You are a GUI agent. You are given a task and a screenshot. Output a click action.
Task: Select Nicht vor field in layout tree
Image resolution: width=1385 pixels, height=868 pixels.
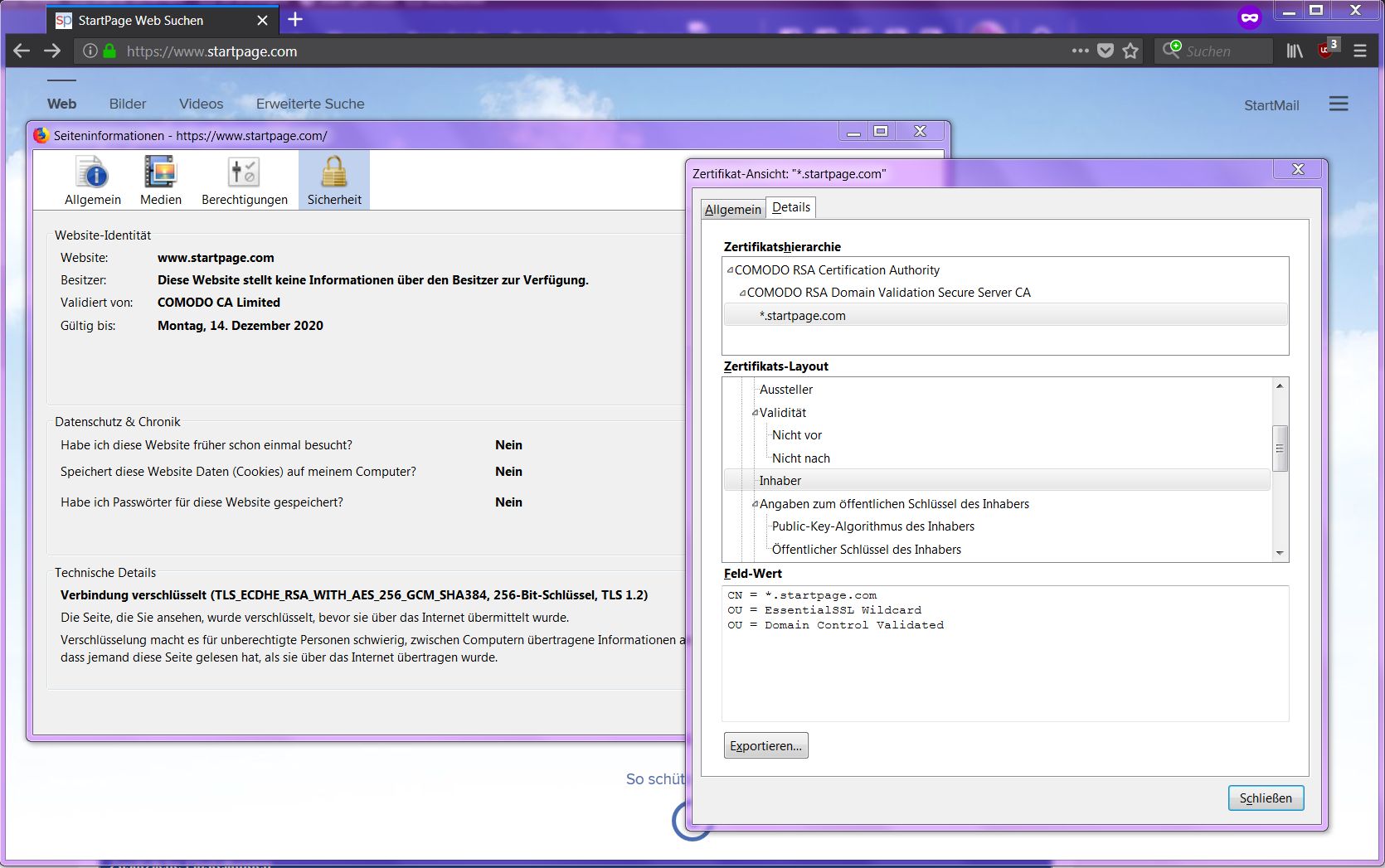coord(797,435)
